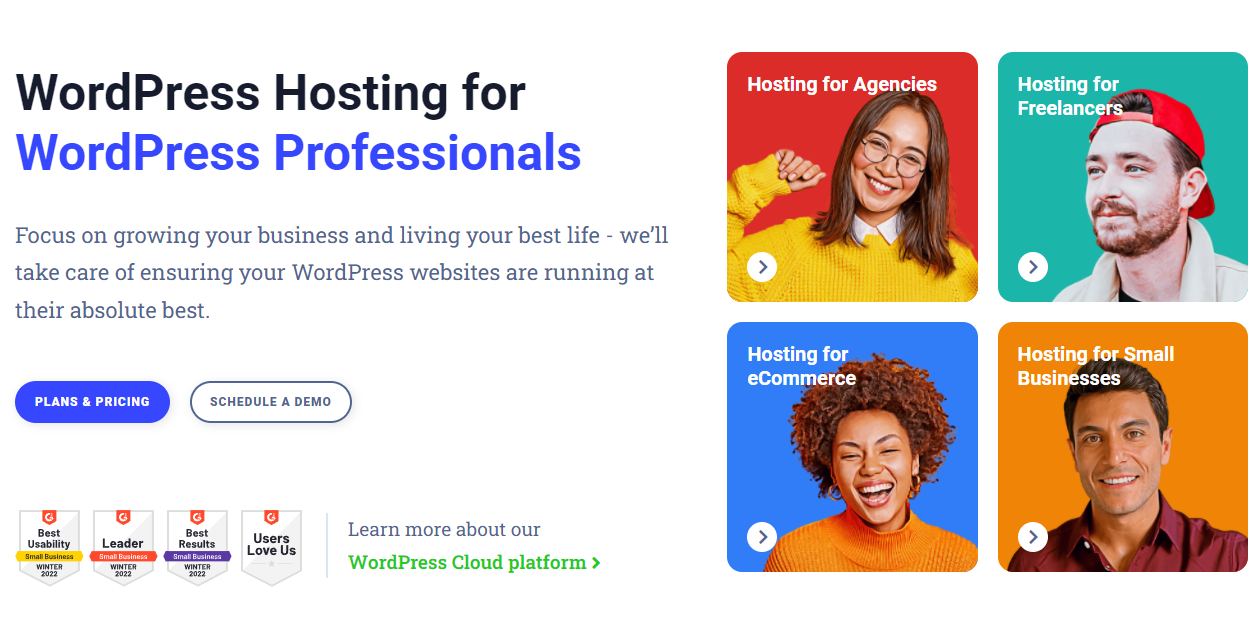Click arrow icon on Hosting for Freelancers card
Viewport: 1259px width, 622px height.
click(x=1033, y=267)
